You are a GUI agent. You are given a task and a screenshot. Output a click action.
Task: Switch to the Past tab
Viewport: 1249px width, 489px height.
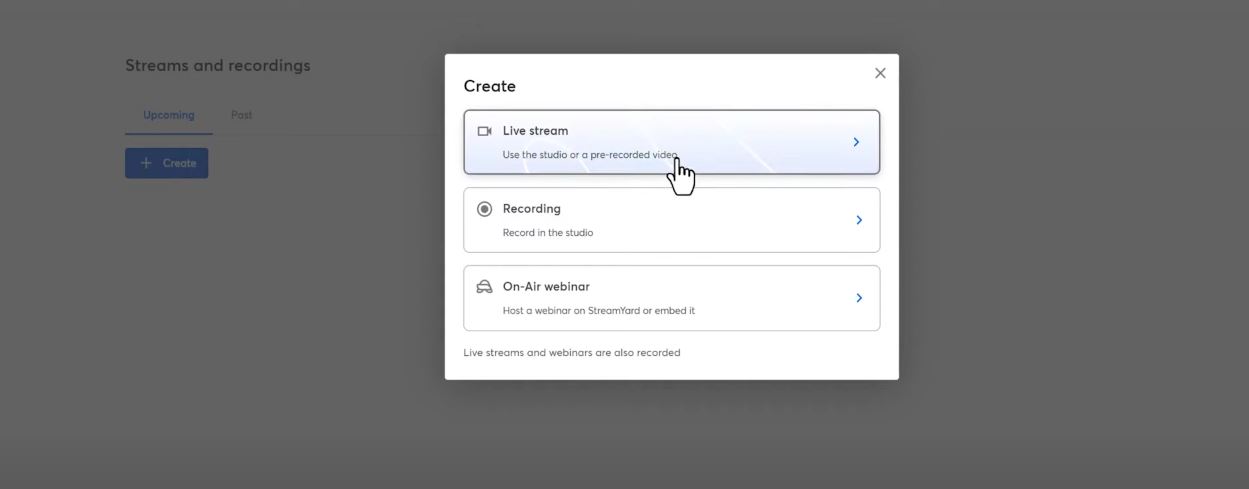(x=241, y=115)
